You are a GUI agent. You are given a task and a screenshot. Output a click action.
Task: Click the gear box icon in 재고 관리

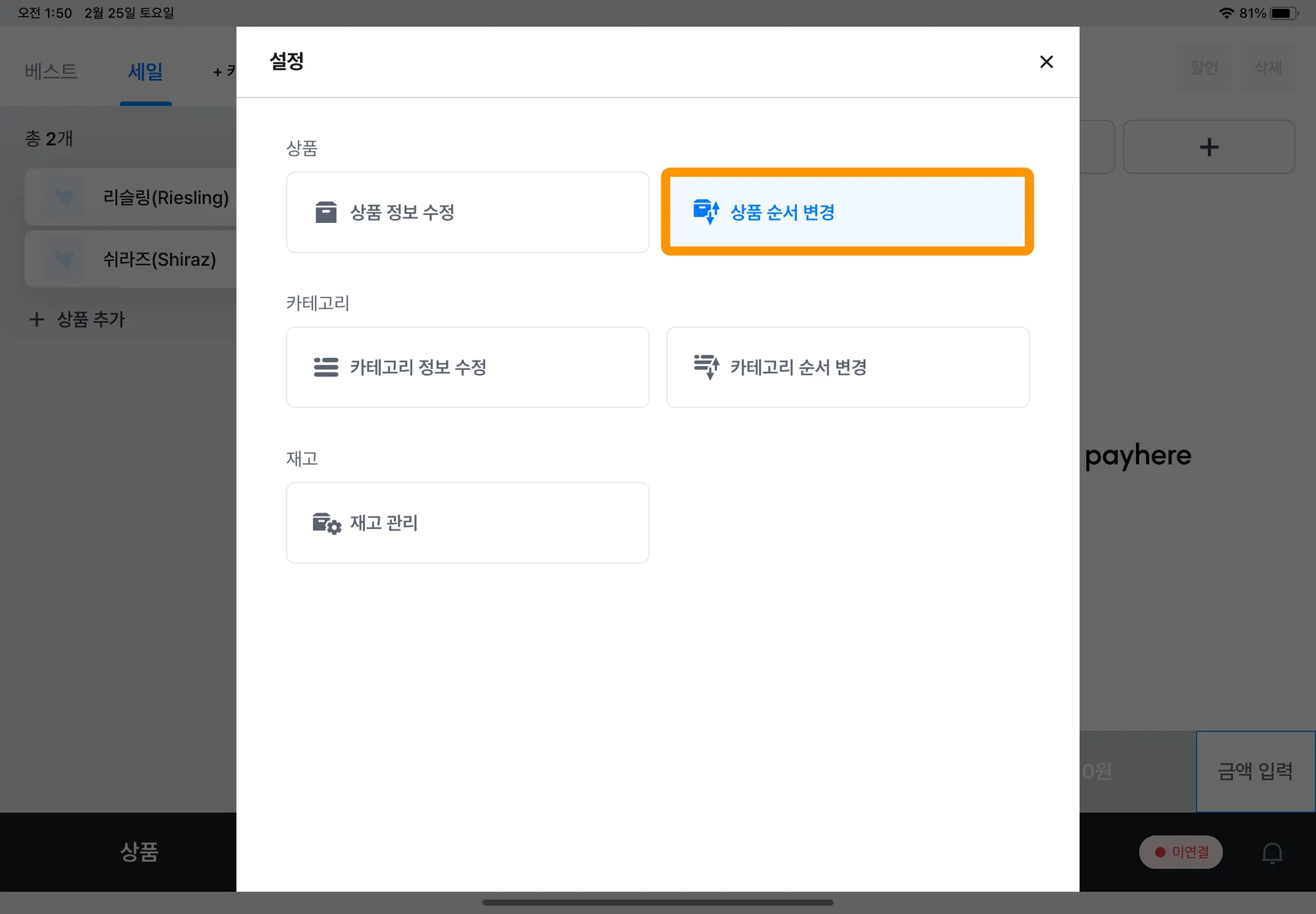tap(326, 523)
